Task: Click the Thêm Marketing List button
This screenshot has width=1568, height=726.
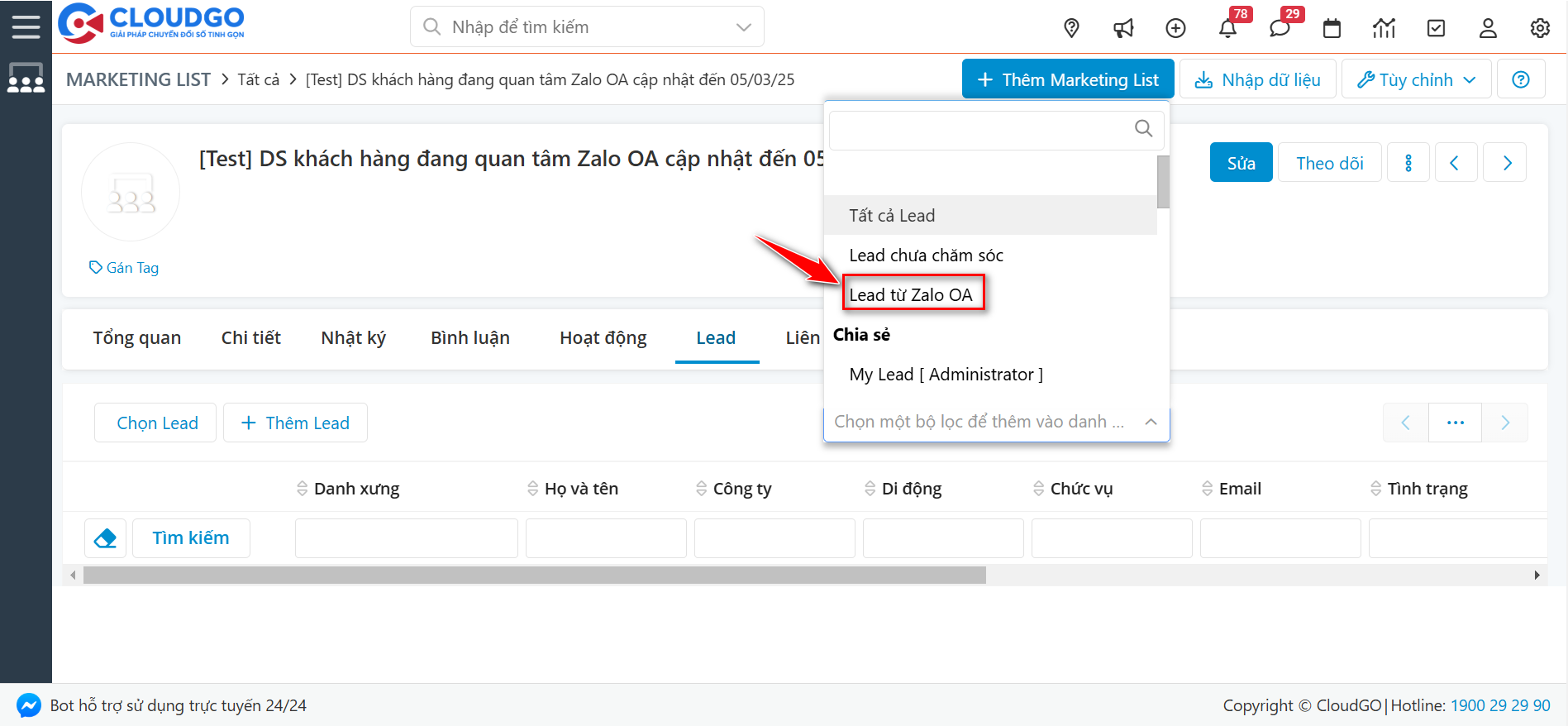Action: tap(1067, 79)
